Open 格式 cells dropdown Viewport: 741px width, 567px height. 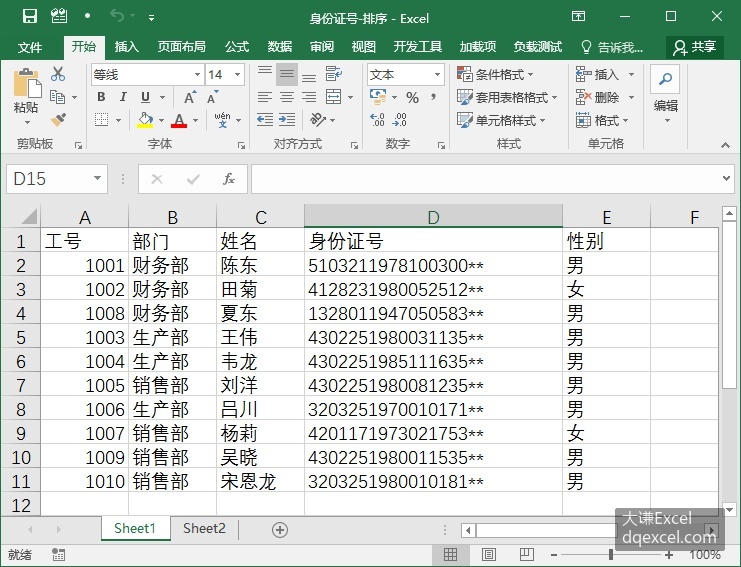pos(602,120)
